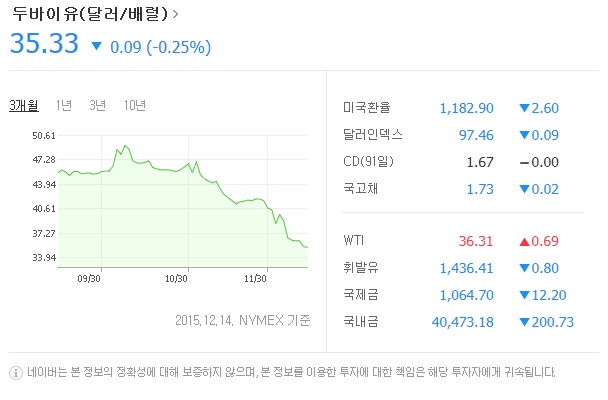
Task: Open the 달러인덱스 link
Action: pyautogui.click(x=372, y=134)
